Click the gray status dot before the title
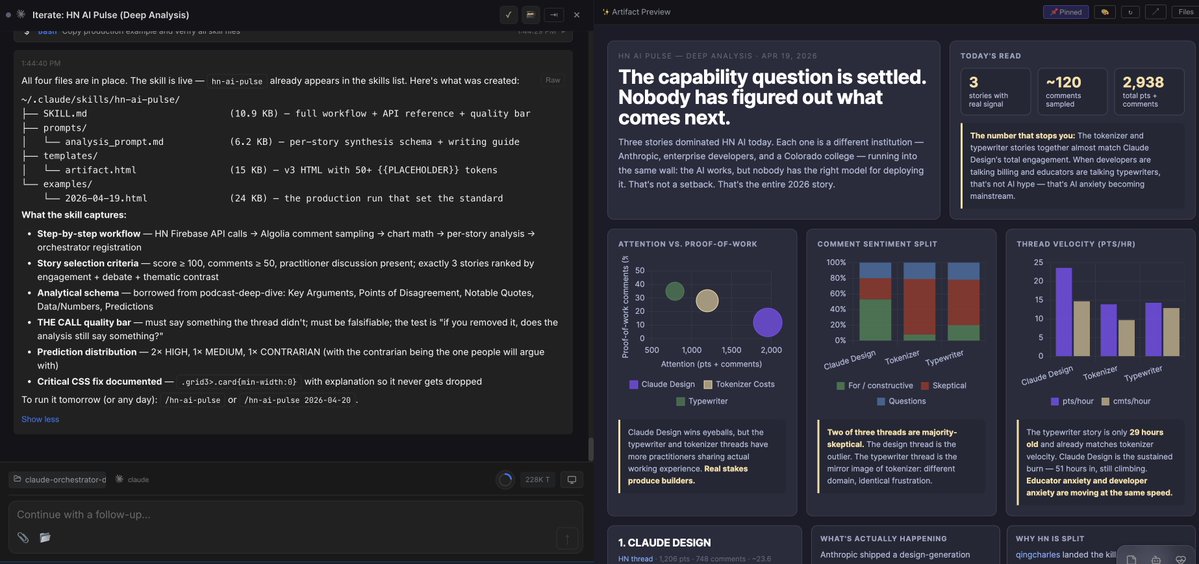 click(x=8, y=15)
